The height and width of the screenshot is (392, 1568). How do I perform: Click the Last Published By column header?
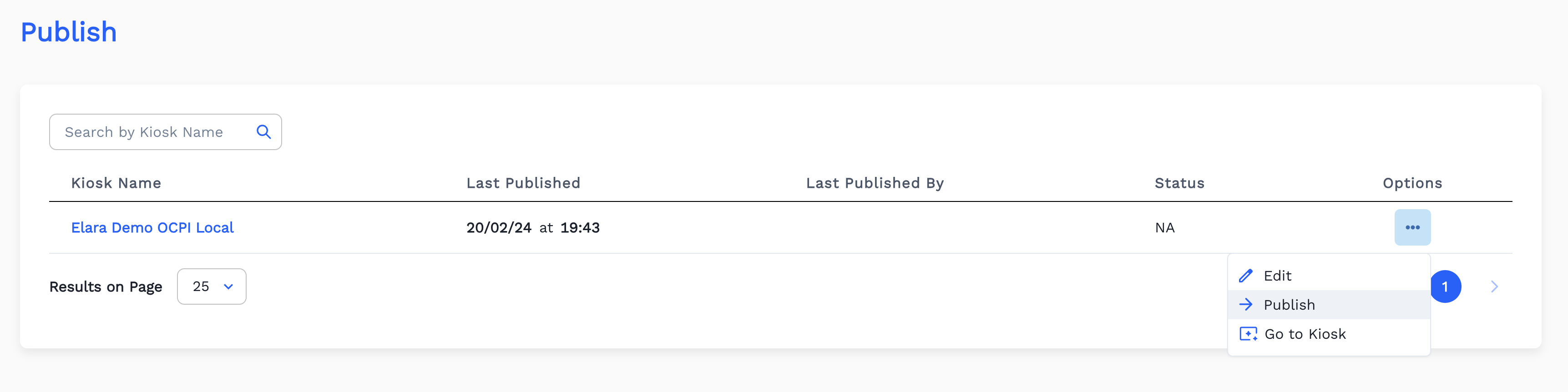[x=874, y=183]
